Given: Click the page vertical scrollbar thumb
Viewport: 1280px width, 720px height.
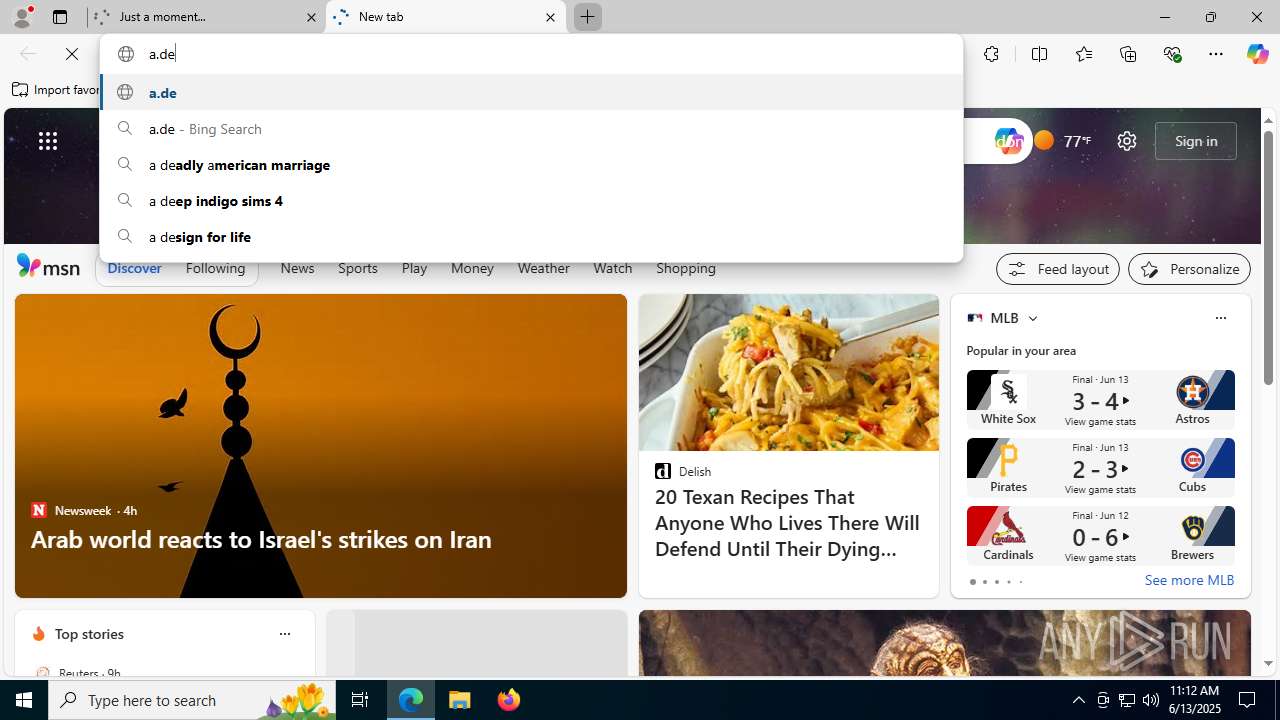Looking at the screenshot, I should (x=1268, y=257).
